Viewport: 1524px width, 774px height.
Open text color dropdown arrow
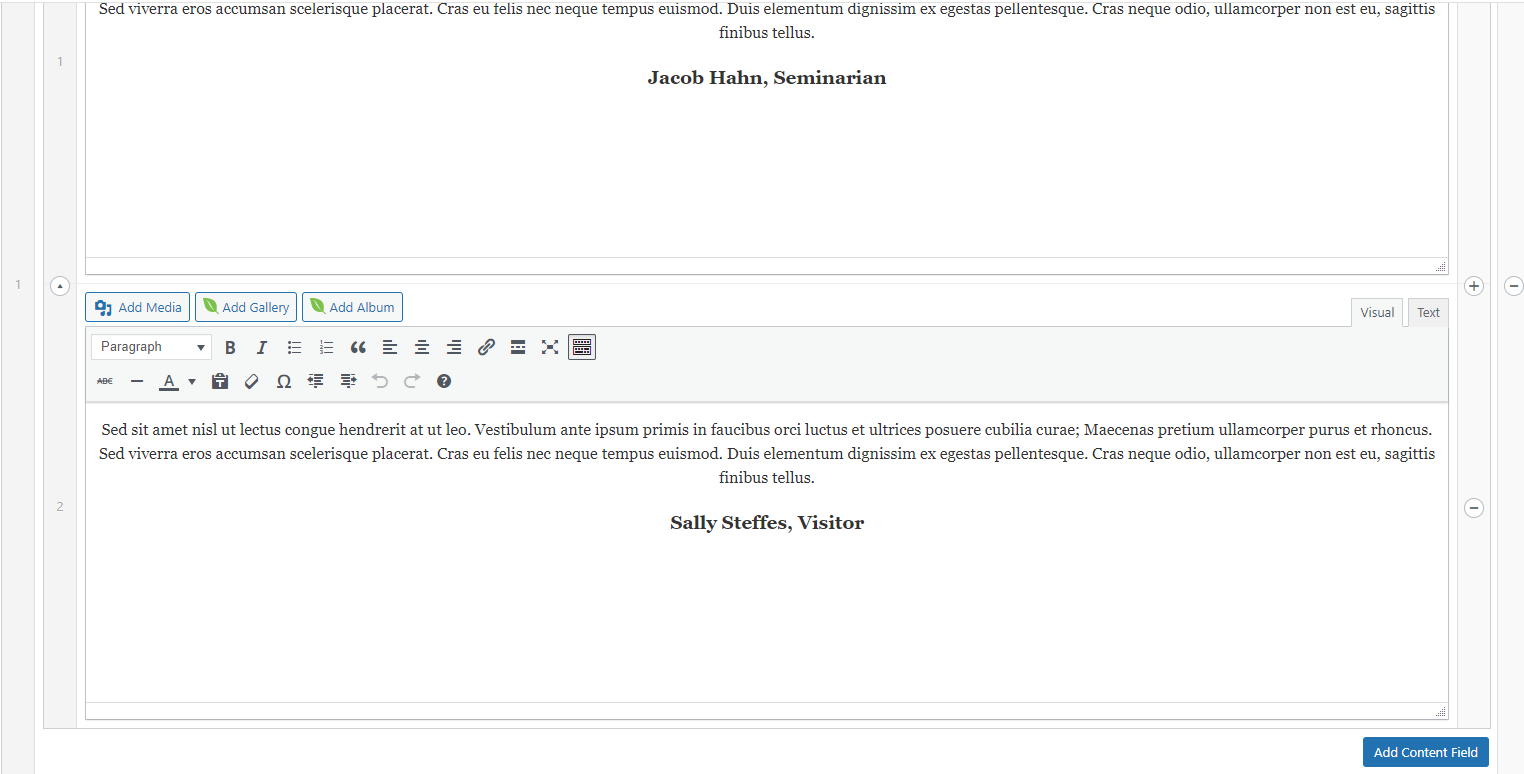point(192,381)
